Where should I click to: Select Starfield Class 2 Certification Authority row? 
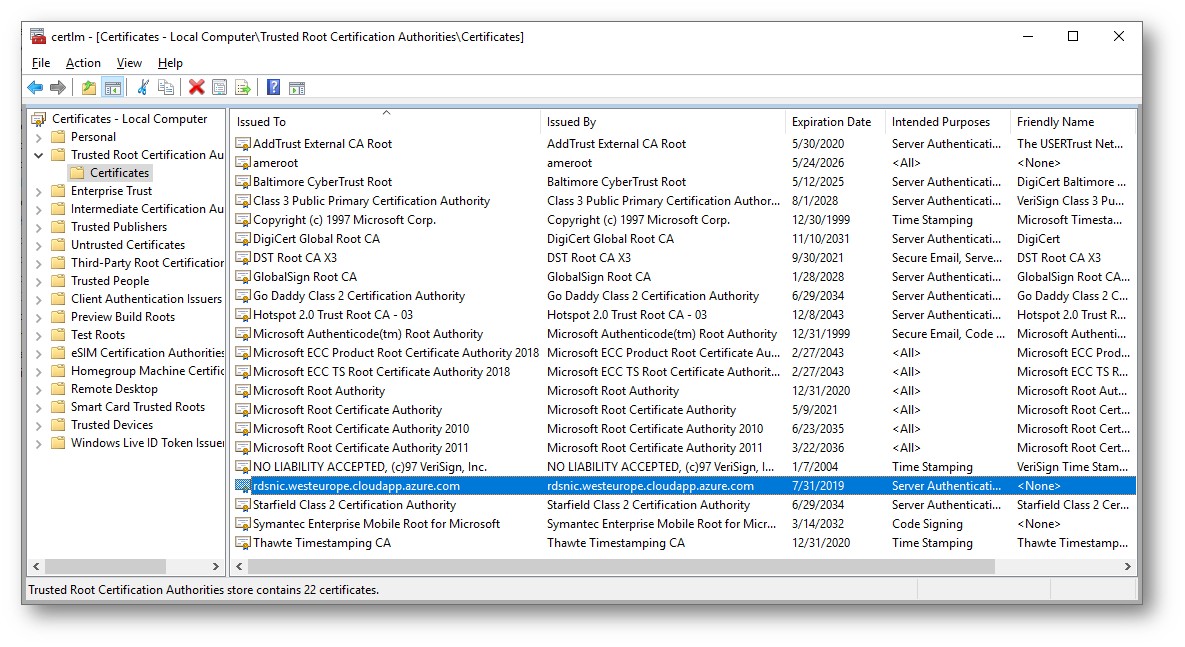point(685,505)
